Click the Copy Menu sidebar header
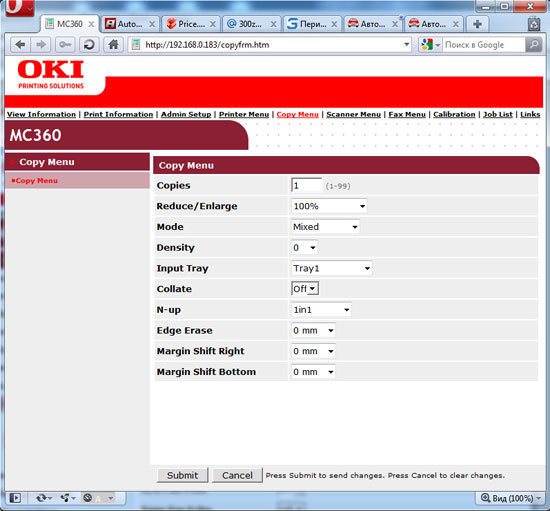 pyautogui.click(x=77, y=162)
